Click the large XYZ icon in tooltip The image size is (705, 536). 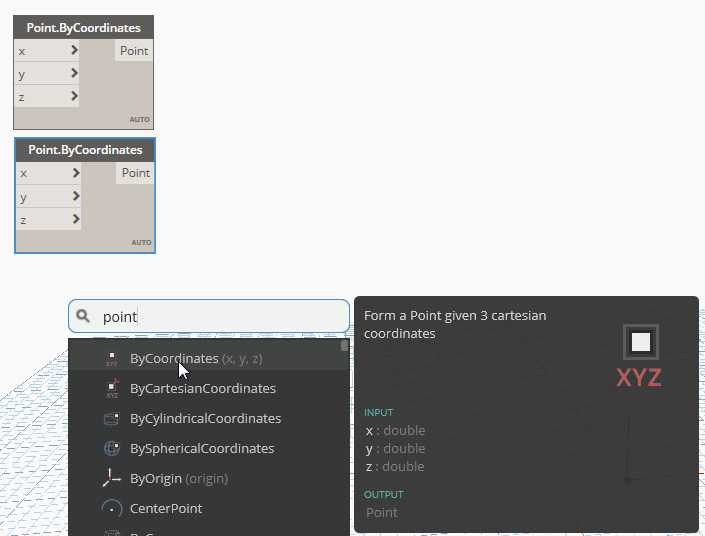[640, 356]
